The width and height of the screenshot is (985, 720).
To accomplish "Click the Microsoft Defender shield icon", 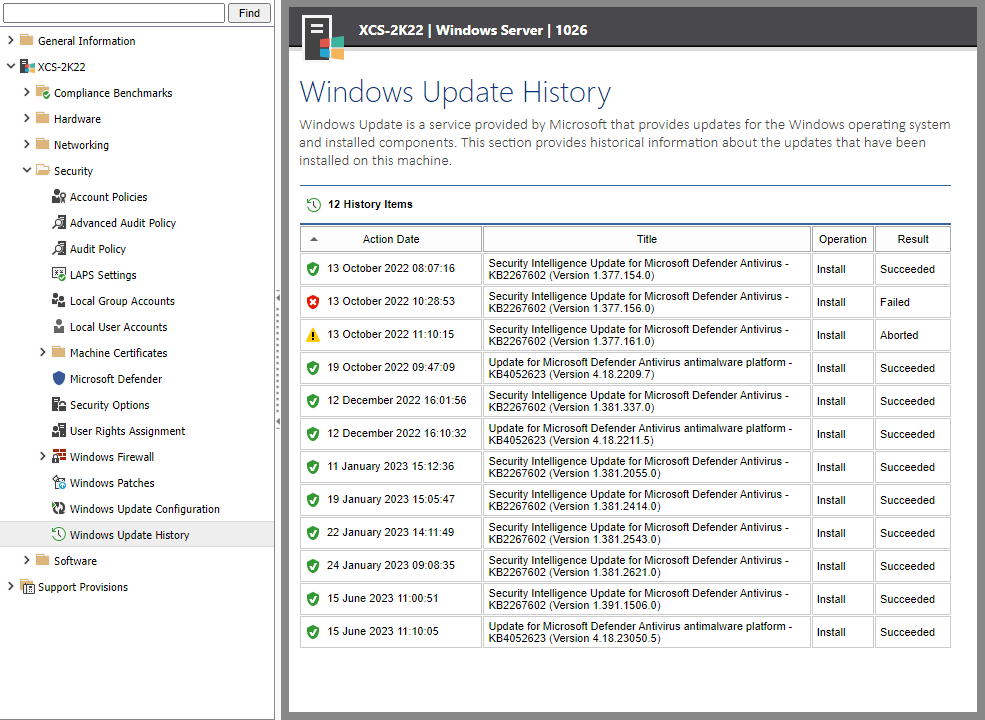I will pyautogui.click(x=58, y=378).
